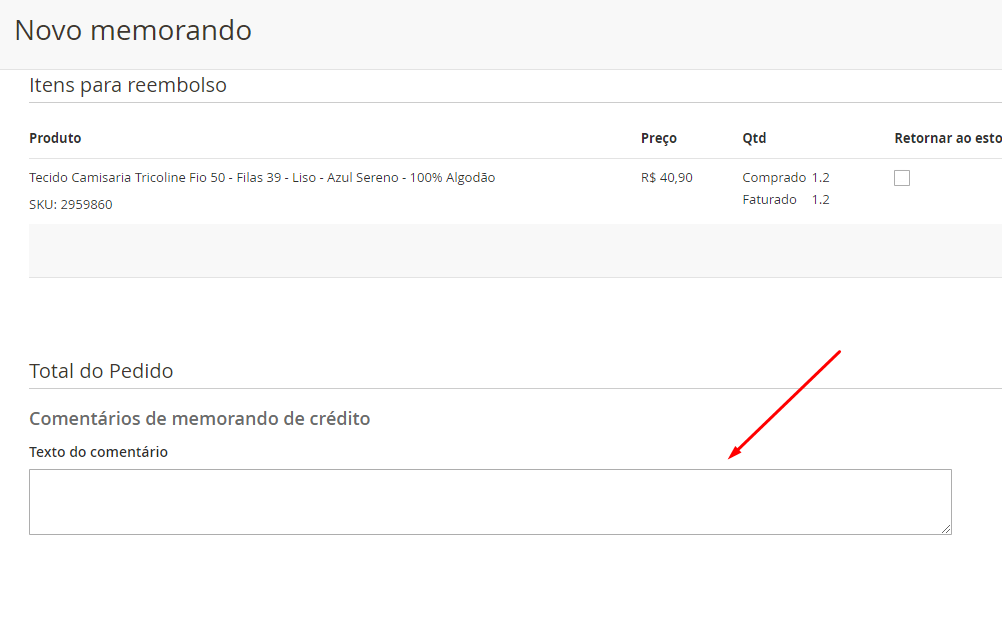This screenshot has width=1002, height=619.
Task: Click the Preço column header
Action: [x=658, y=138]
